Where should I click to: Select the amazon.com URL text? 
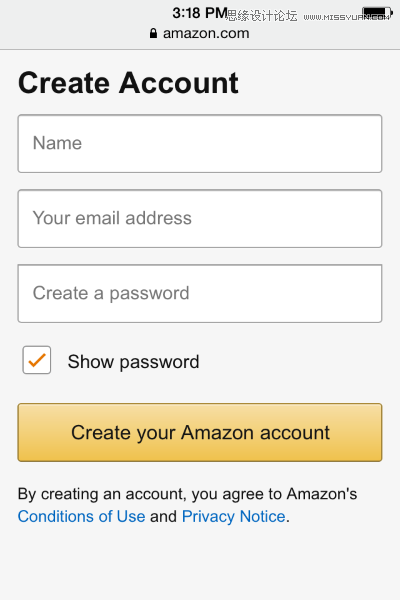(x=206, y=33)
